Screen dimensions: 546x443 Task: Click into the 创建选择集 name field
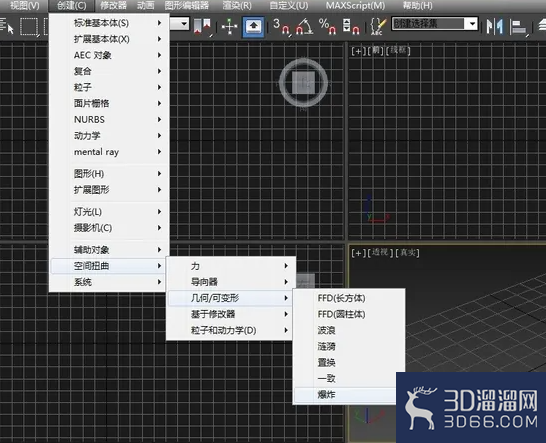[x=429, y=24]
